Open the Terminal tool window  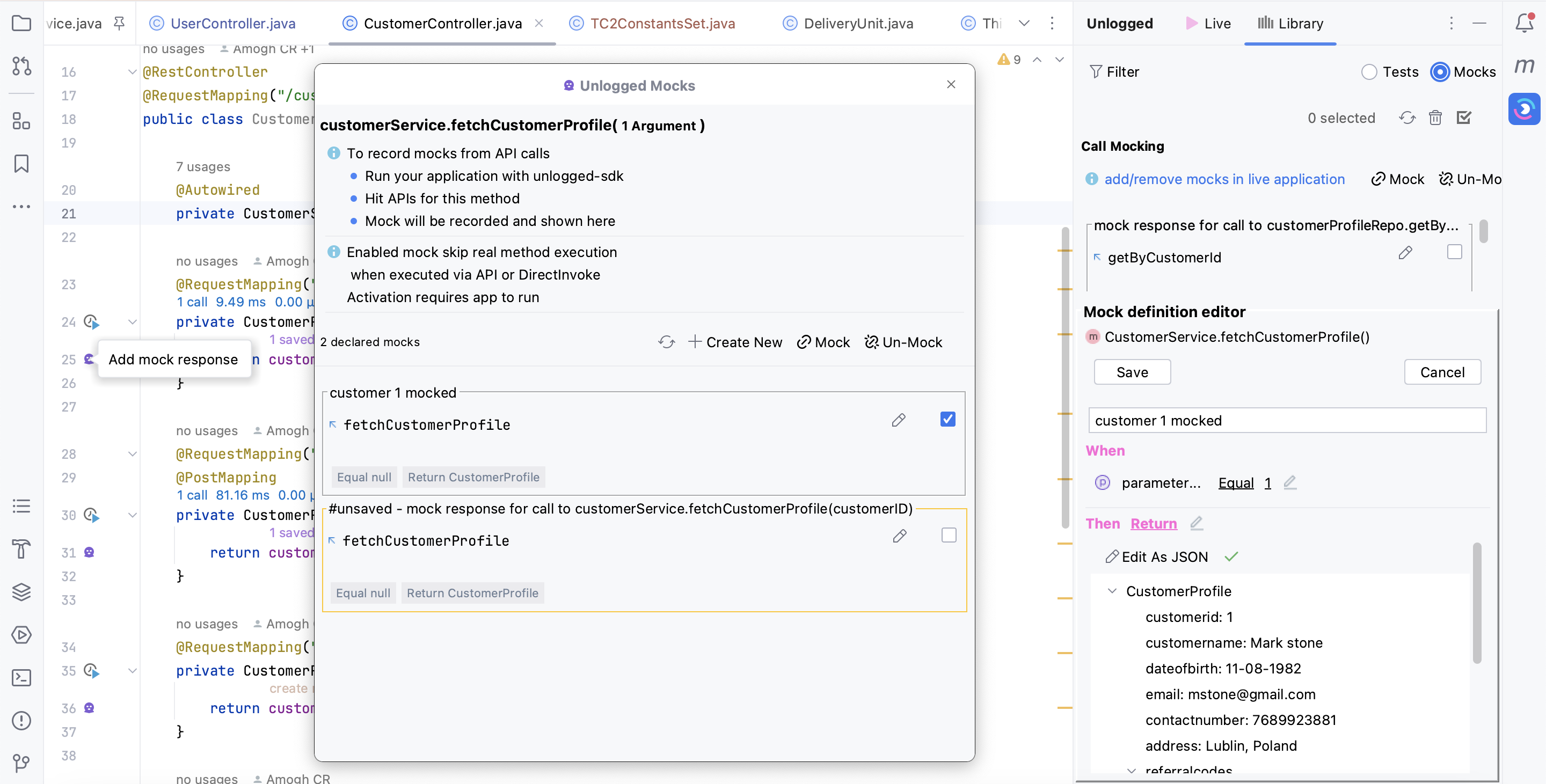[21, 677]
